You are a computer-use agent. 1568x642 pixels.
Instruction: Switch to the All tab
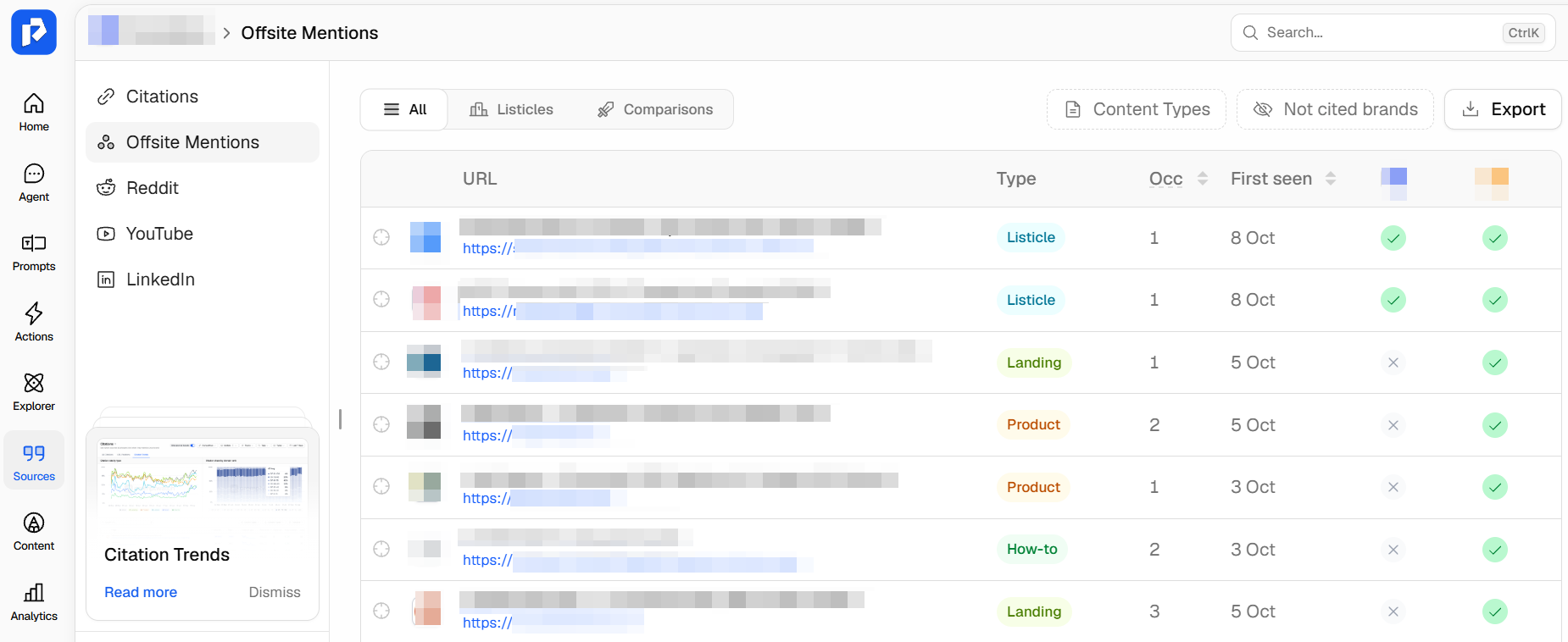coord(404,109)
